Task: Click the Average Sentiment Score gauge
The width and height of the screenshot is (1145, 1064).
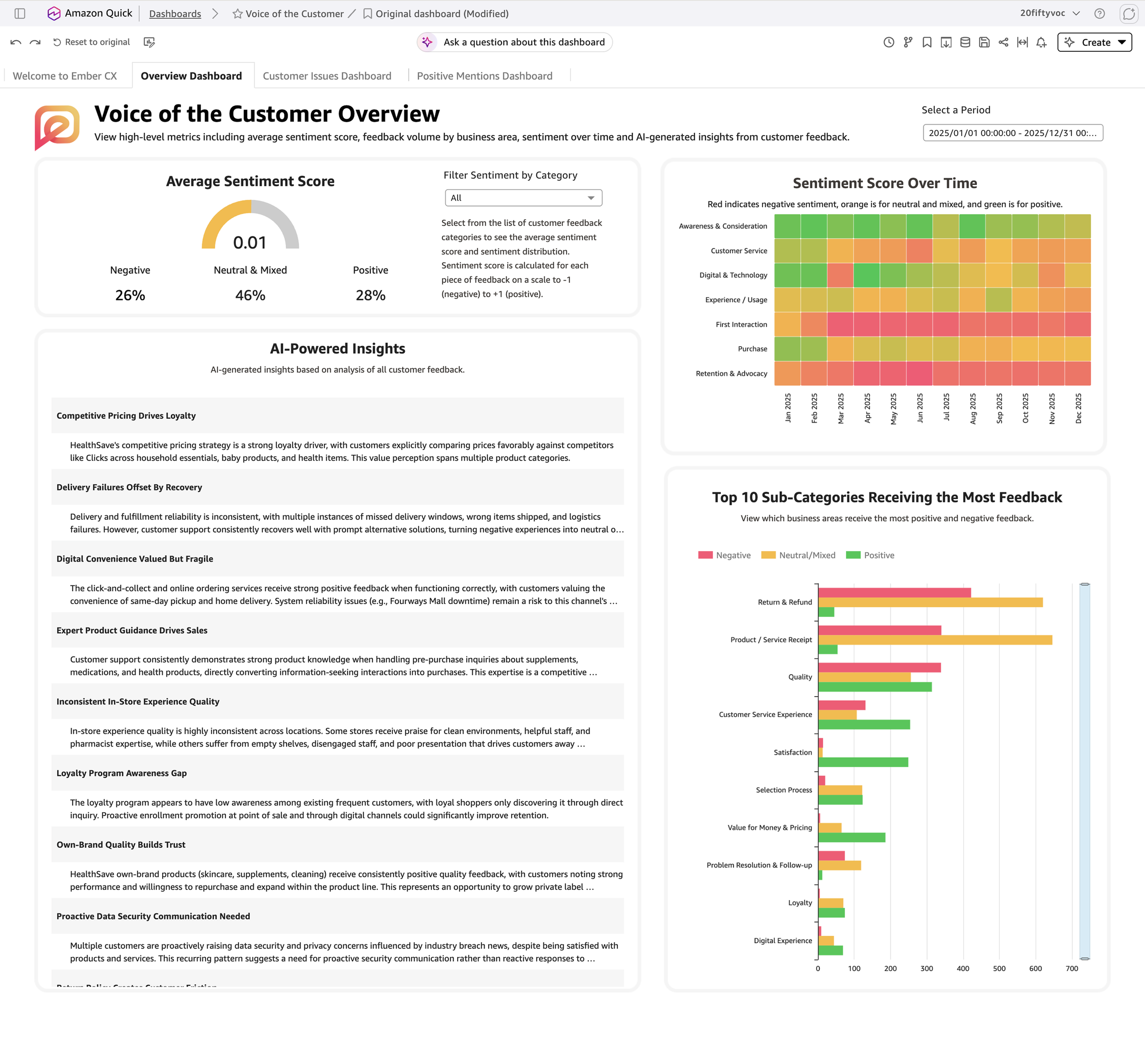Action: [251, 224]
